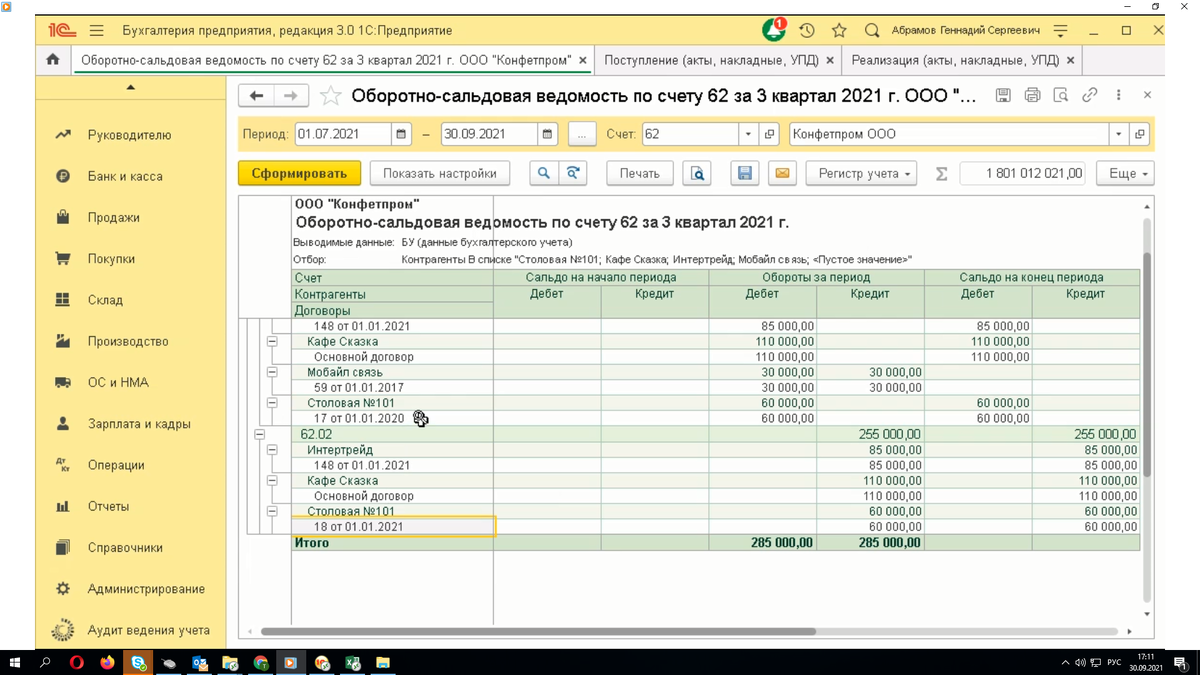Copy link via chain icon

[1090, 95]
